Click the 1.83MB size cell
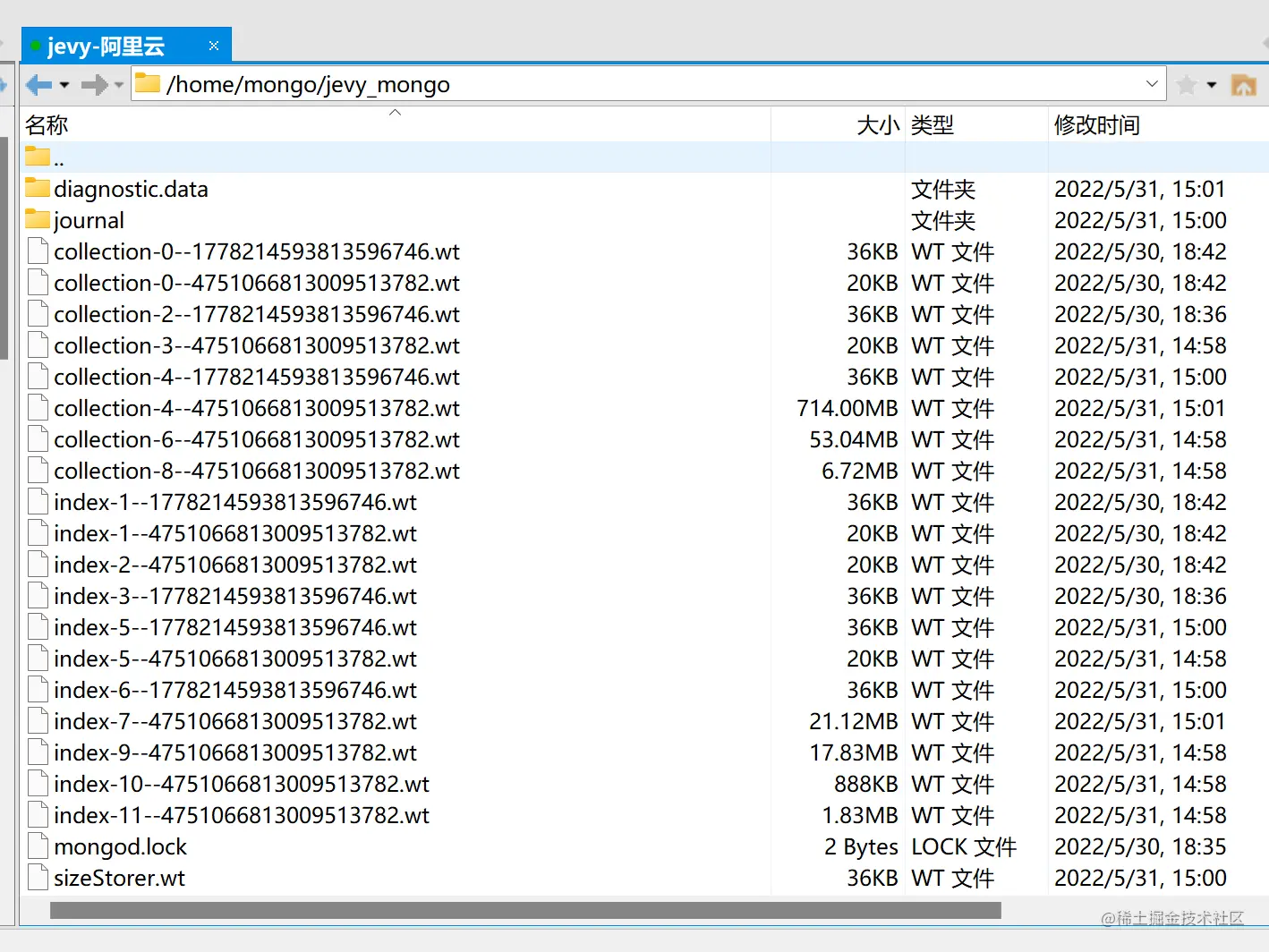The width and height of the screenshot is (1269, 952). click(859, 815)
